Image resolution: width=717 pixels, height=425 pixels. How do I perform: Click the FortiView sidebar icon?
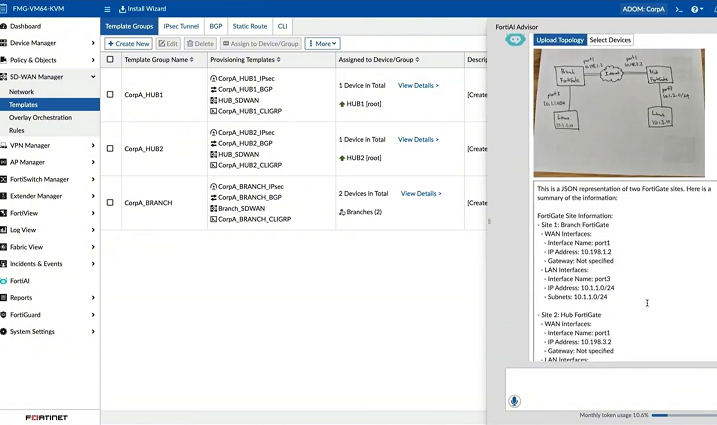coord(4,213)
